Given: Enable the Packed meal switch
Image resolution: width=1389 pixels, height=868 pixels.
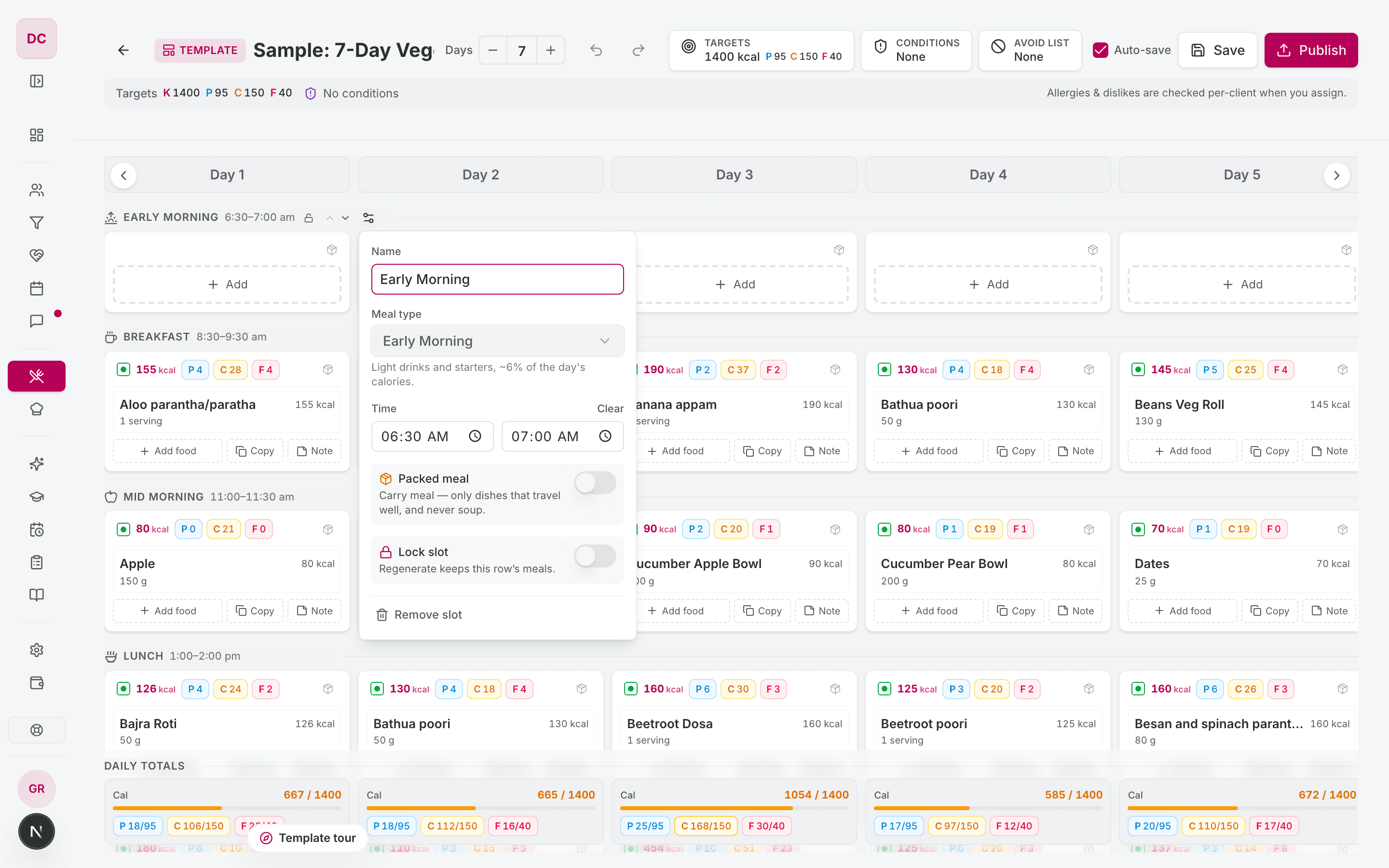Looking at the screenshot, I should tap(595, 483).
